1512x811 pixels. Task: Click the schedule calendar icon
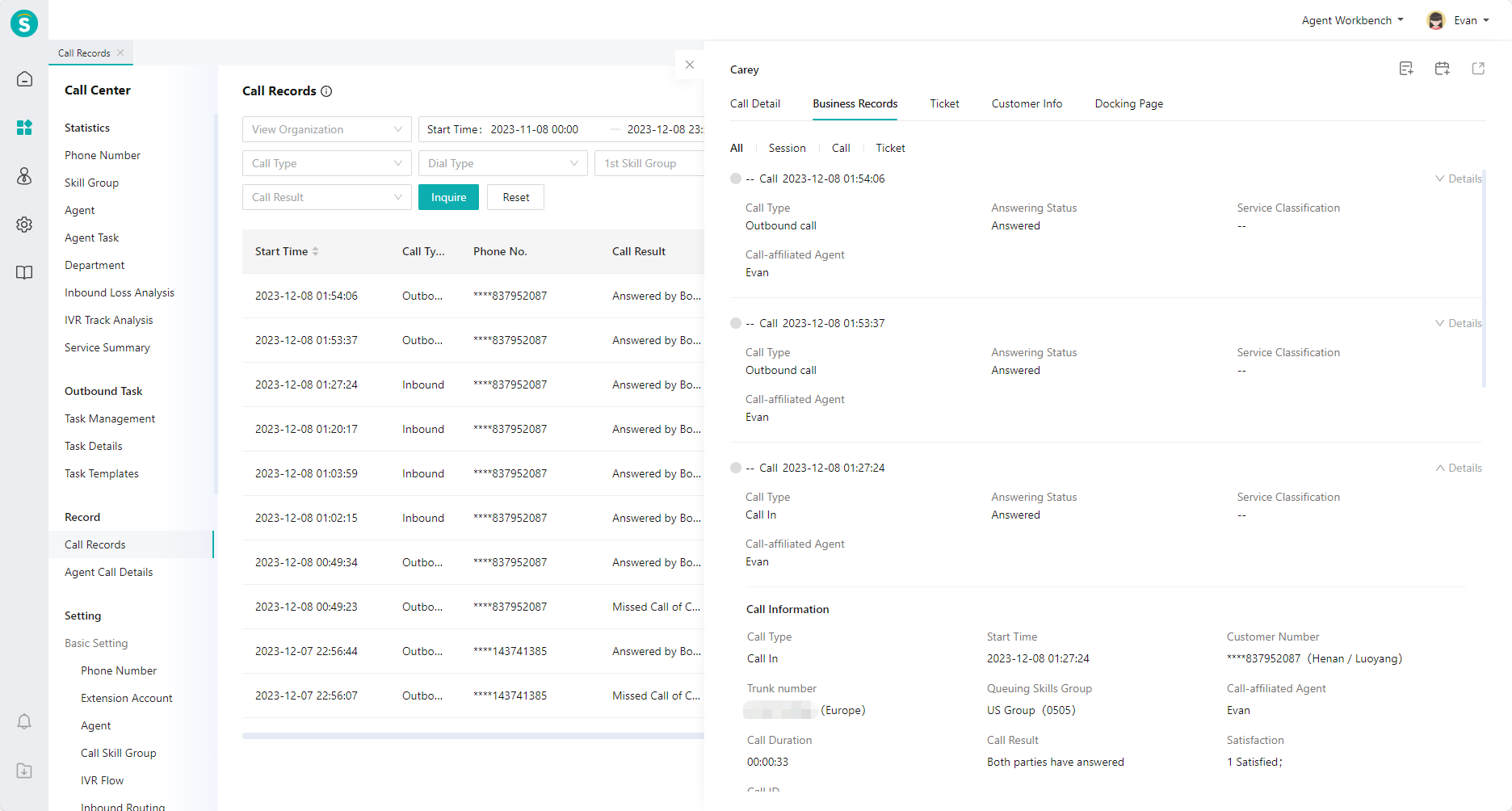(x=1442, y=69)
